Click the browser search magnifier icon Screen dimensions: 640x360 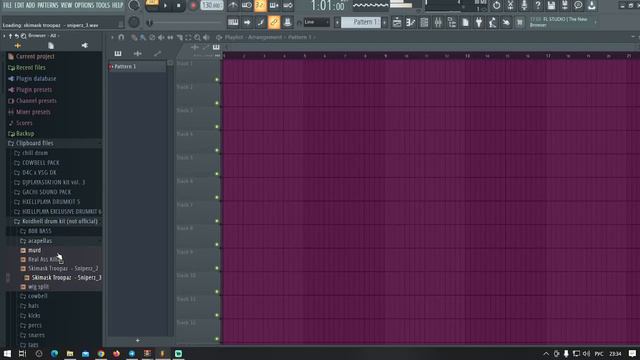tap(23, 36)
